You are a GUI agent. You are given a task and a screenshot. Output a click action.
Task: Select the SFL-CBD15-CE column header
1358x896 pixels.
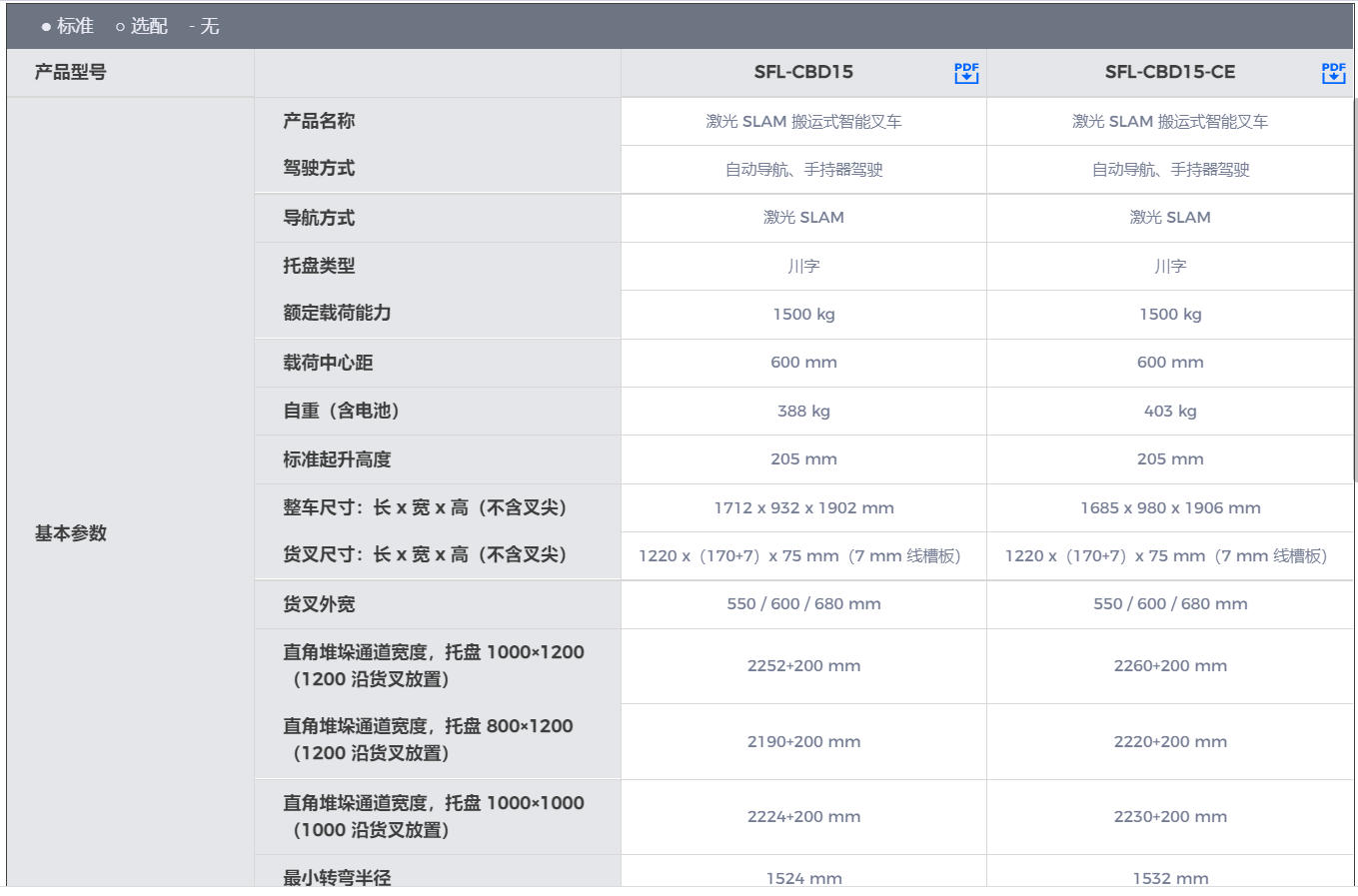point(1169,72)
